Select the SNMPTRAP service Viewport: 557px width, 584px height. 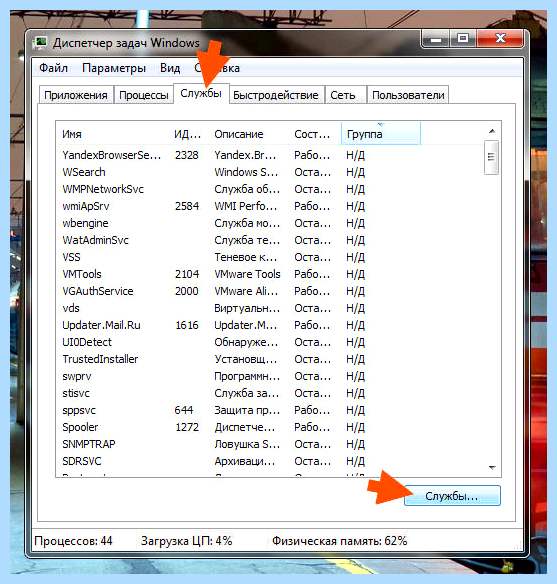coord(271,444)
